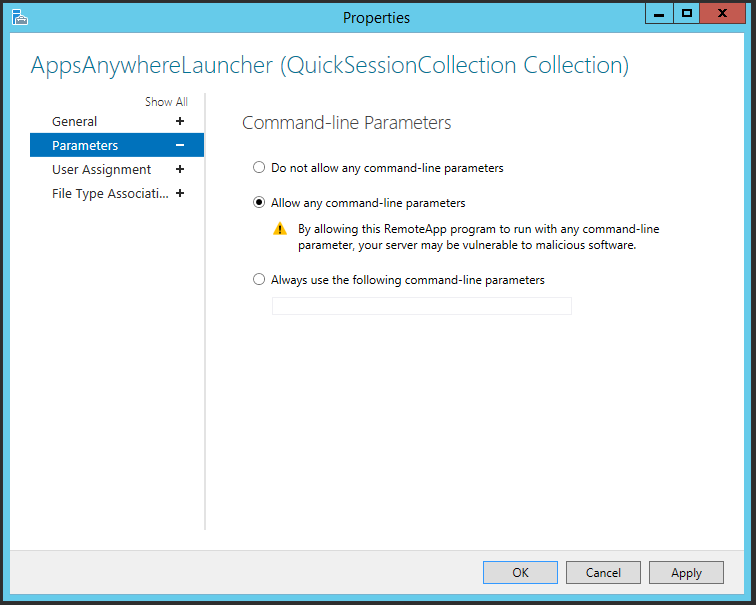This screenshot has height=605, width=756.
Task: Click the yellow warning icon
Action: (280, 229)
